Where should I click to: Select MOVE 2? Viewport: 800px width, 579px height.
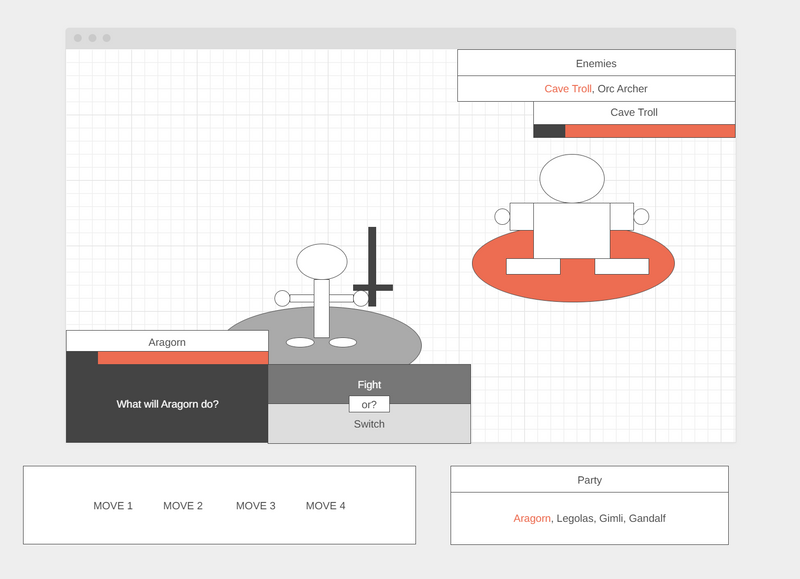183,506
